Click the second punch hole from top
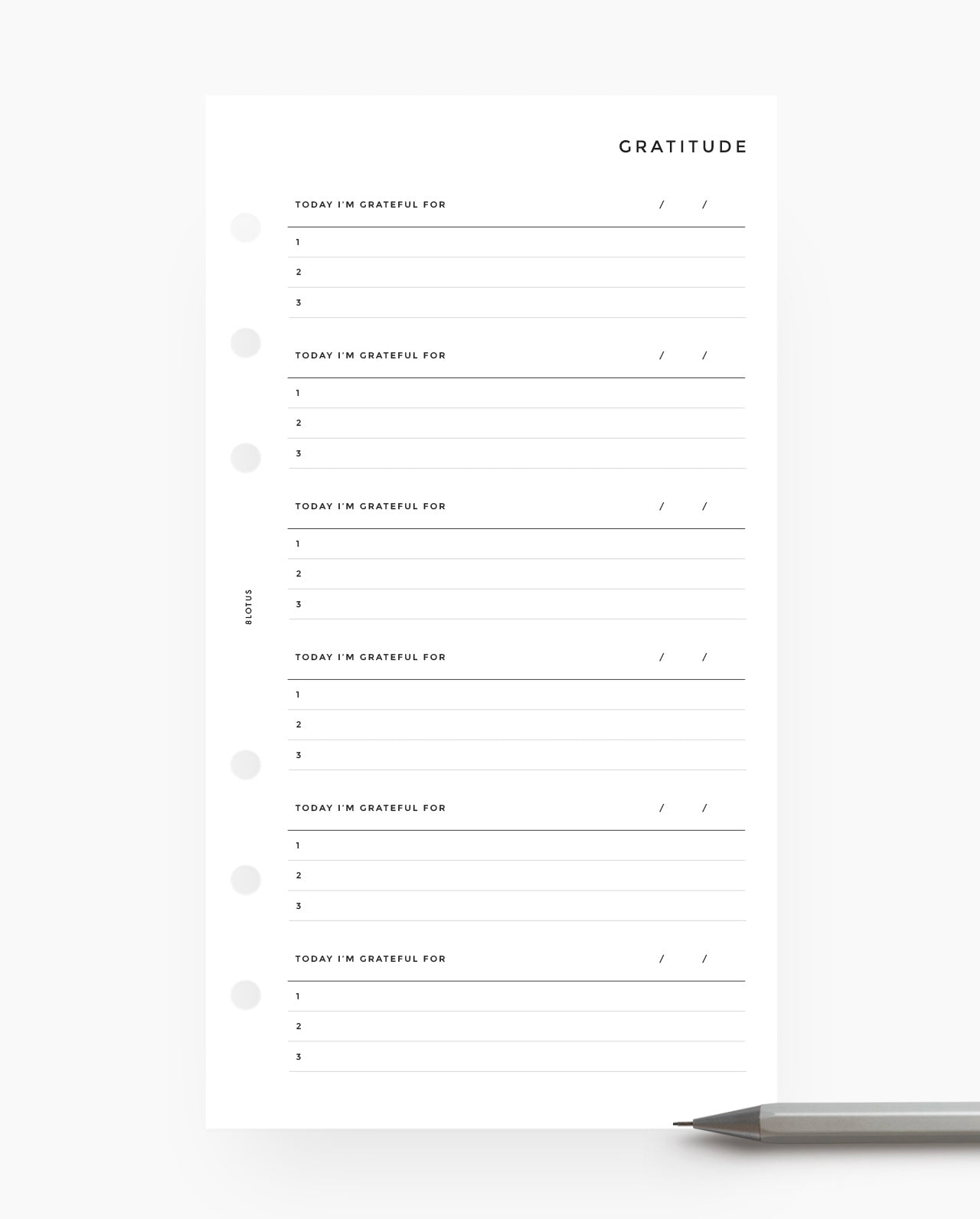Viewport: 980px width, 1219px height. pyautogui.click(x=246, y=342)
